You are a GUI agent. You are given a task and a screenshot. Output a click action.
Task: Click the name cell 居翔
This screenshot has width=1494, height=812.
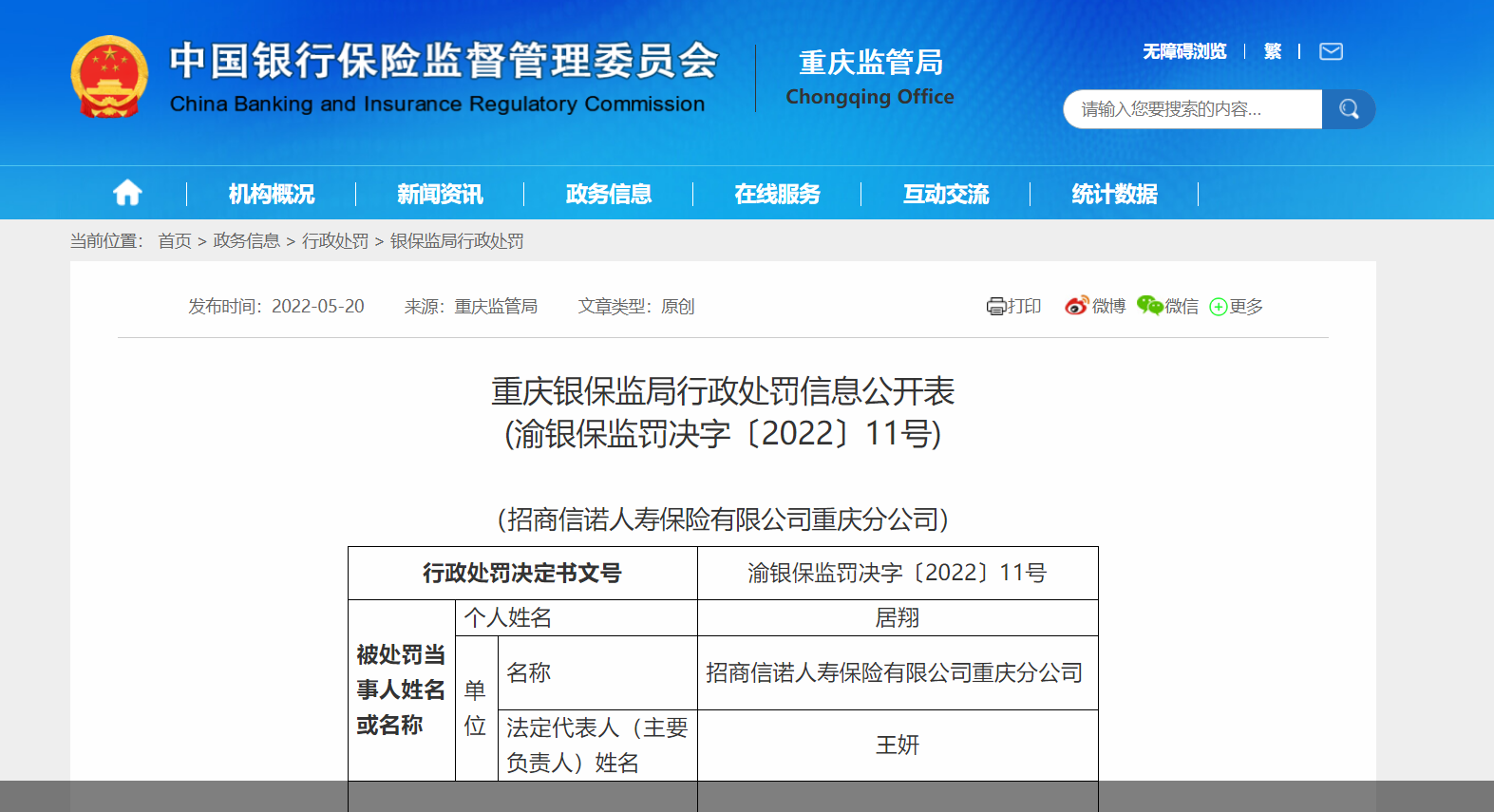pyautogui.click(x=898, y=618)
